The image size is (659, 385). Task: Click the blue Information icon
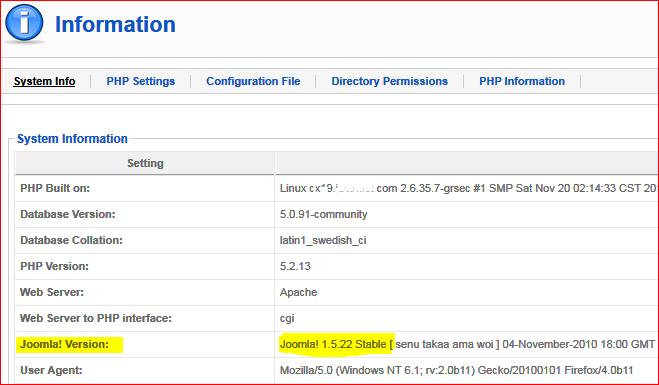pyautogui.click(x=24, y=23)
